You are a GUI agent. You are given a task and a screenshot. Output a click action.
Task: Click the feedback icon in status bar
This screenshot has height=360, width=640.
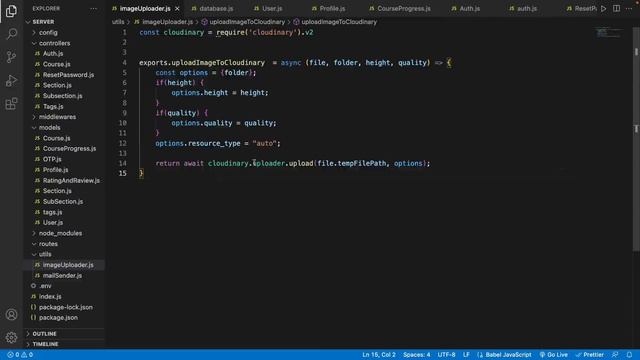point(615,355)
